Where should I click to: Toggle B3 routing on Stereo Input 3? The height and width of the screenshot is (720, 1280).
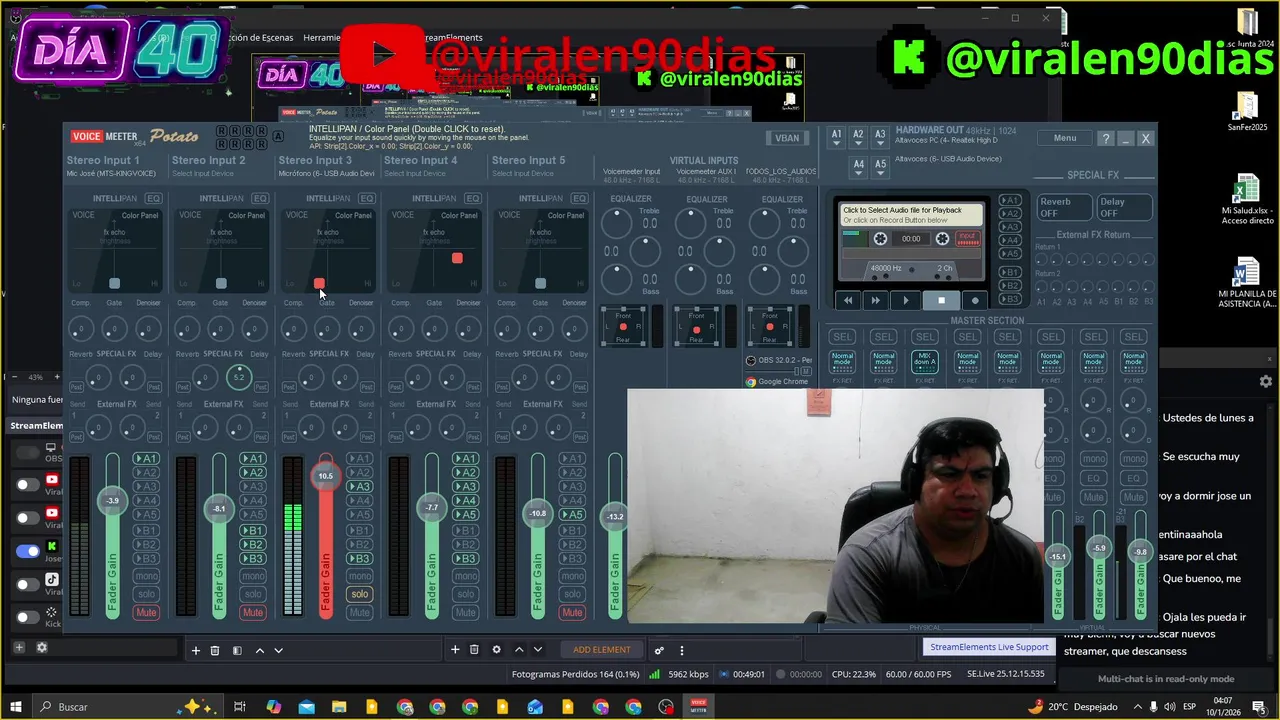(360, 559)
